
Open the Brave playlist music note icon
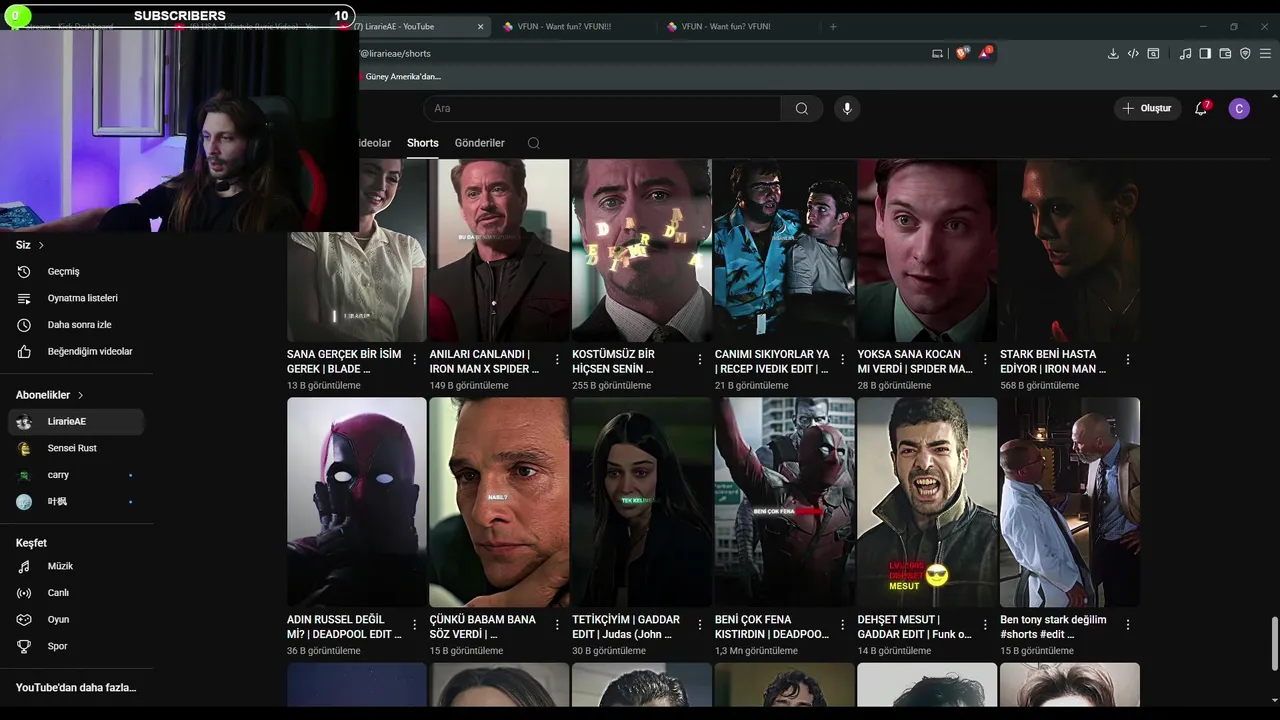tap(1185, 53)
